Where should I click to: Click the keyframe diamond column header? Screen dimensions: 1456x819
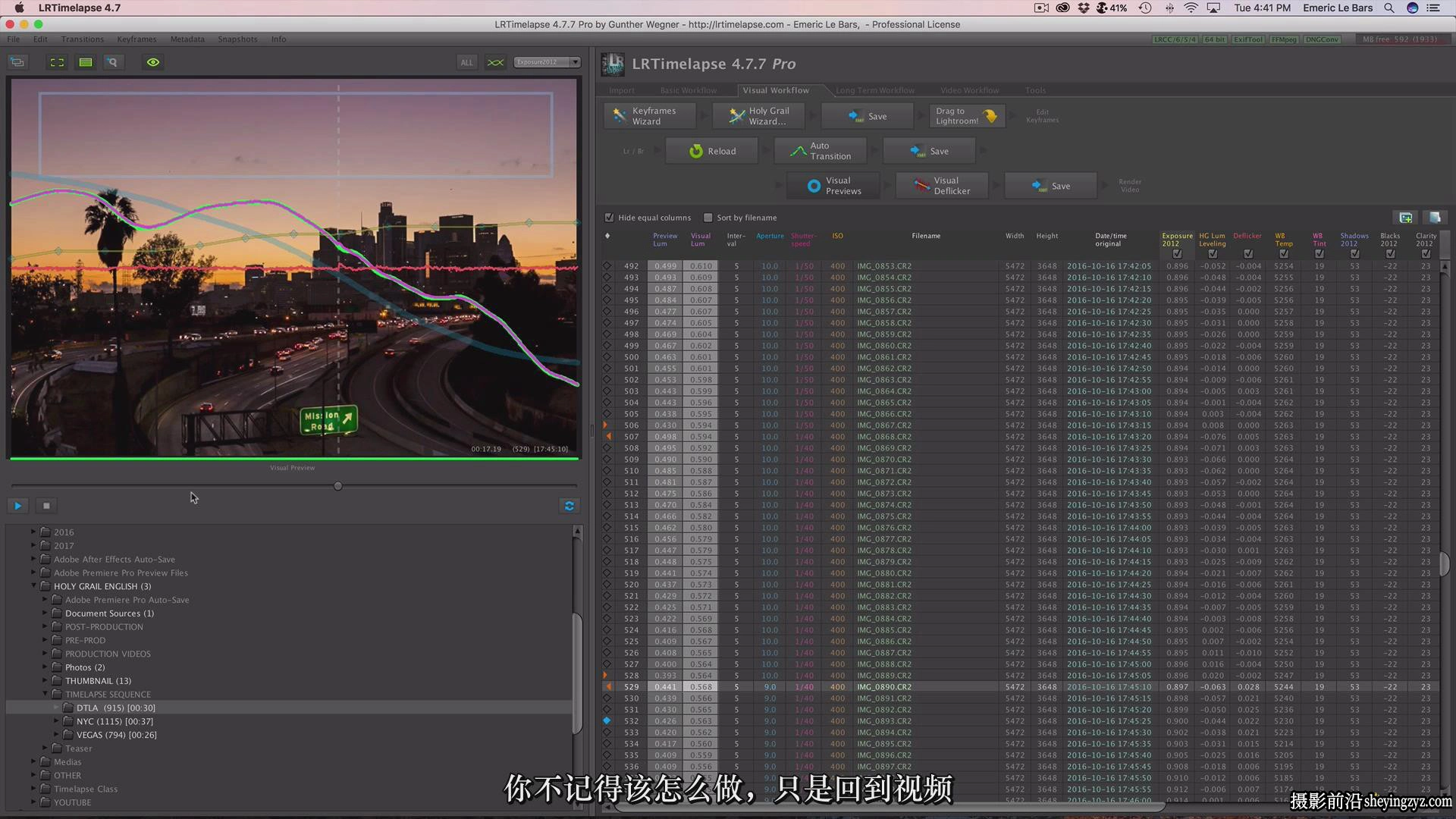pos(607,236)
